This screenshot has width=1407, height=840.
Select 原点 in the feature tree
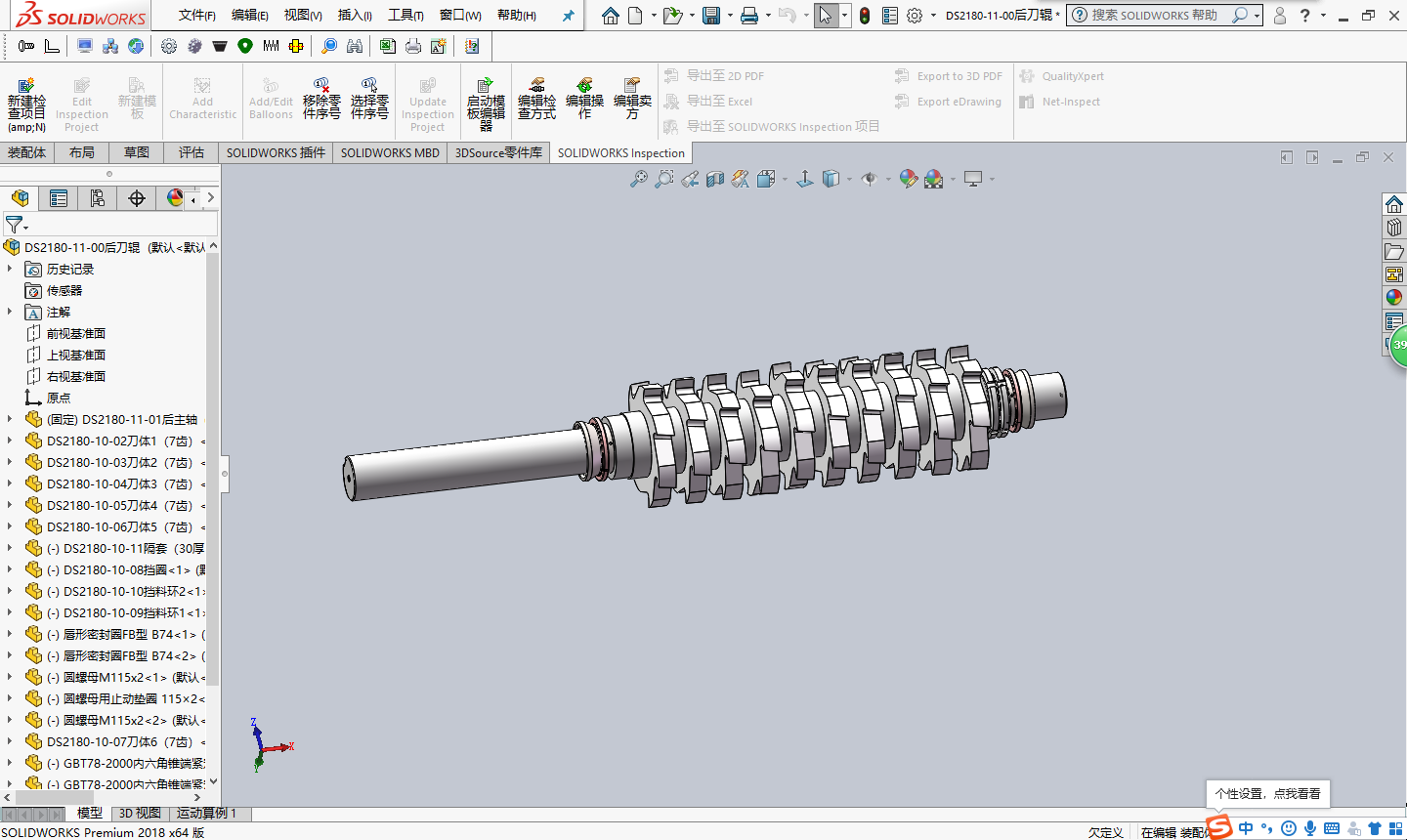(x=59, y=398)
